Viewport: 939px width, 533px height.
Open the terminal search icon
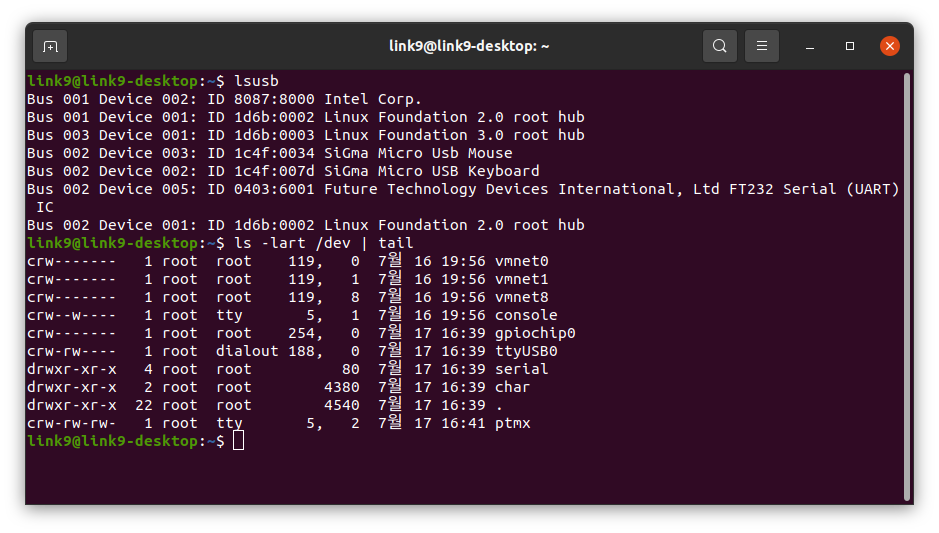(x=720, y=46)
